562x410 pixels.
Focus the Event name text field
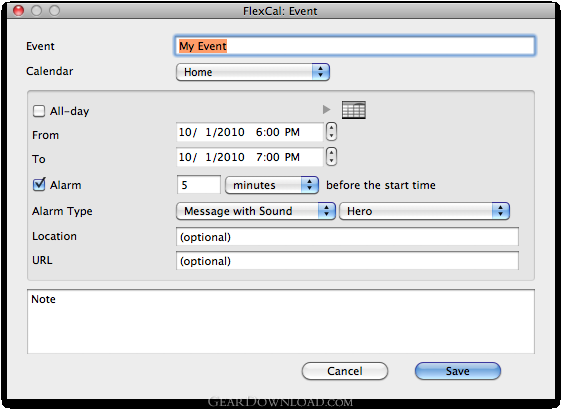(355, 46)
